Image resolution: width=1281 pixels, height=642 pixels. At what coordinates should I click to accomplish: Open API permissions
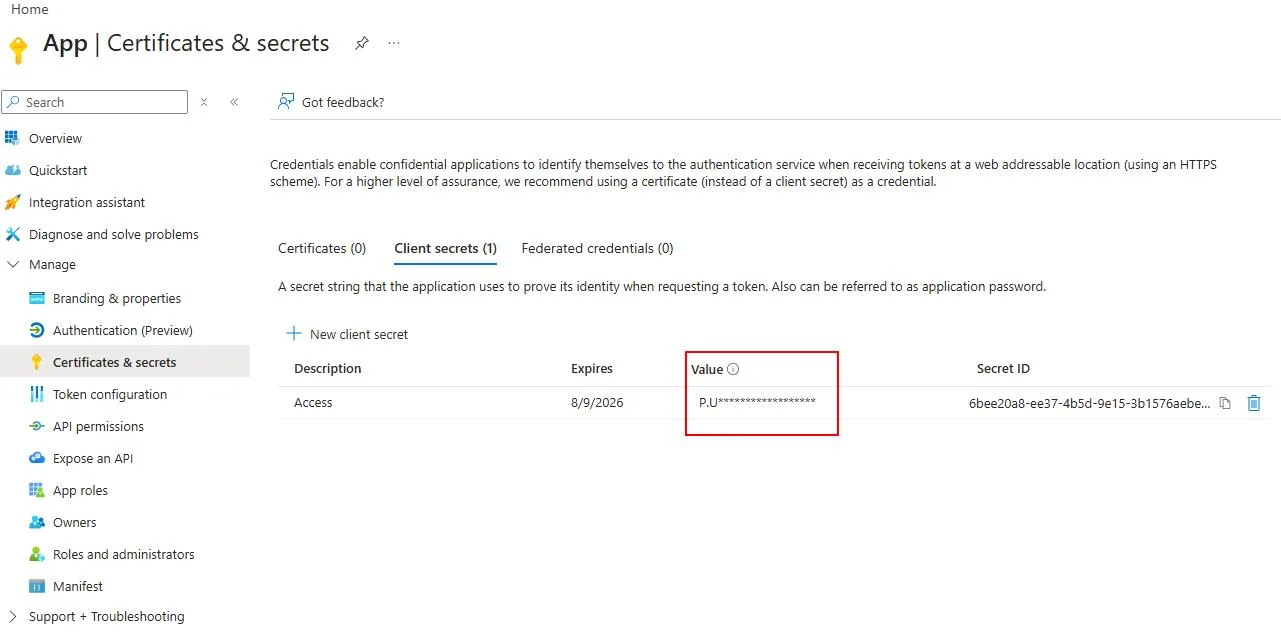pyautogui.click(x=98, y=426)
